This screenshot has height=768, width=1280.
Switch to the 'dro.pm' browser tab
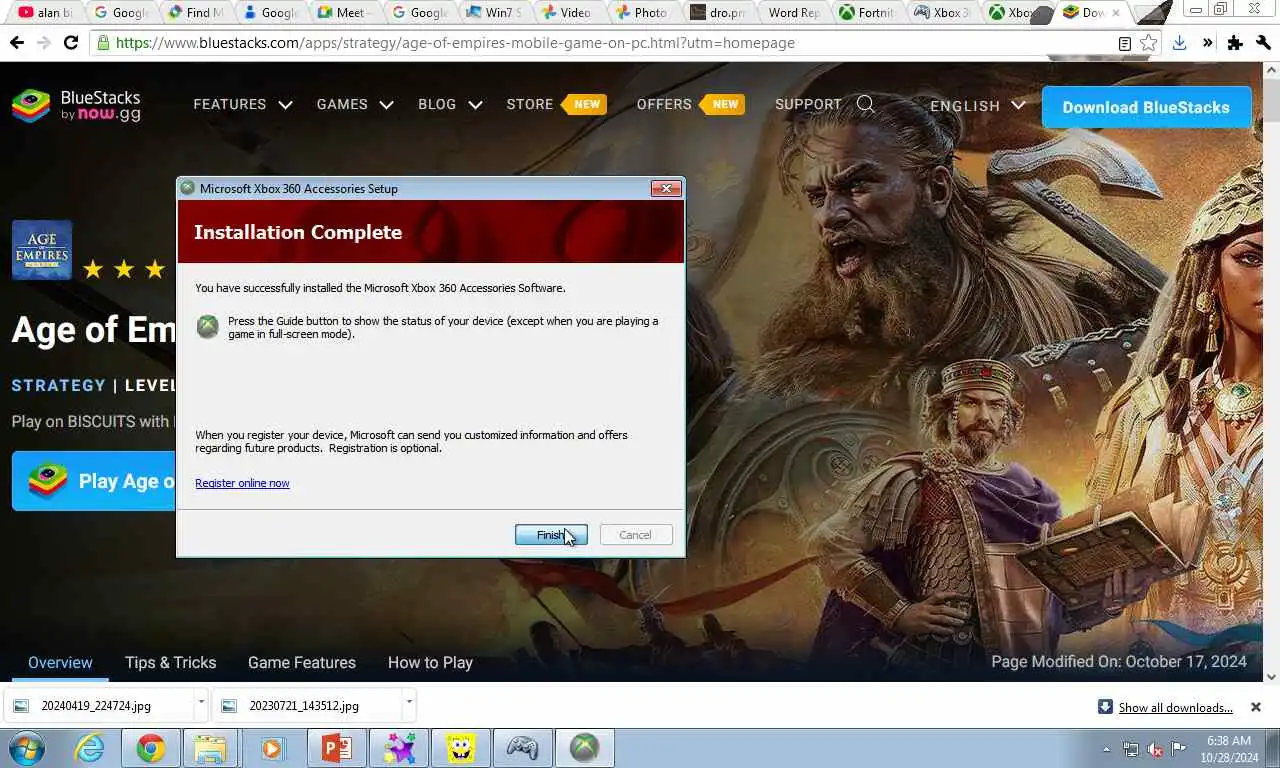pos(720,13)
